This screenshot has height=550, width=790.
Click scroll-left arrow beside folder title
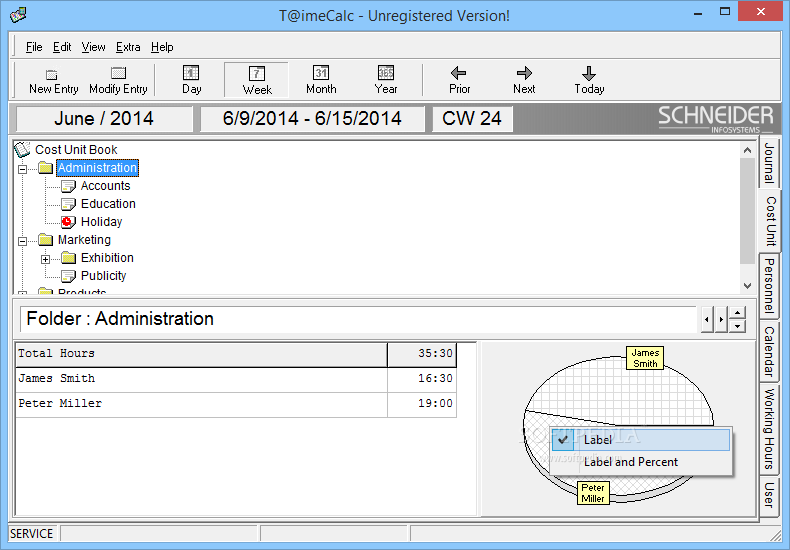click(707, 319)
